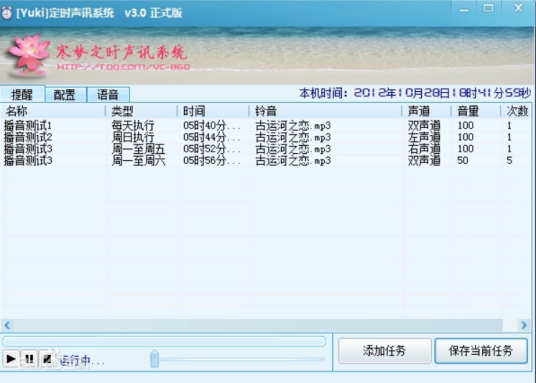The width and height of the screenshot is (536, 383).
Task: Sort by the 次数 column header
Action: point(517,111)
